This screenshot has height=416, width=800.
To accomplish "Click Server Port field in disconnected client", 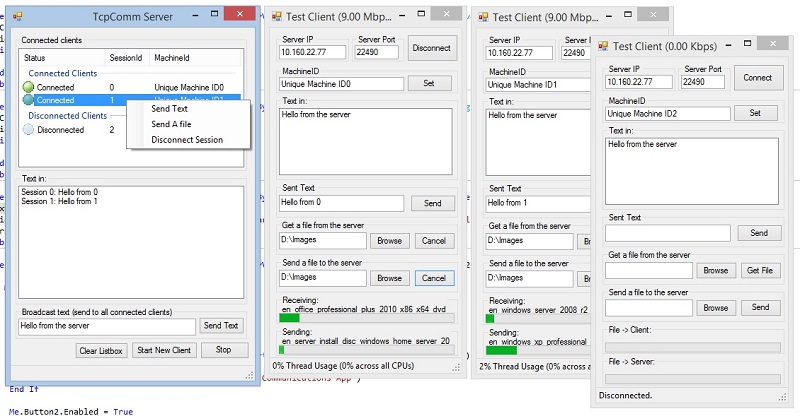I will tap(703, 82).
